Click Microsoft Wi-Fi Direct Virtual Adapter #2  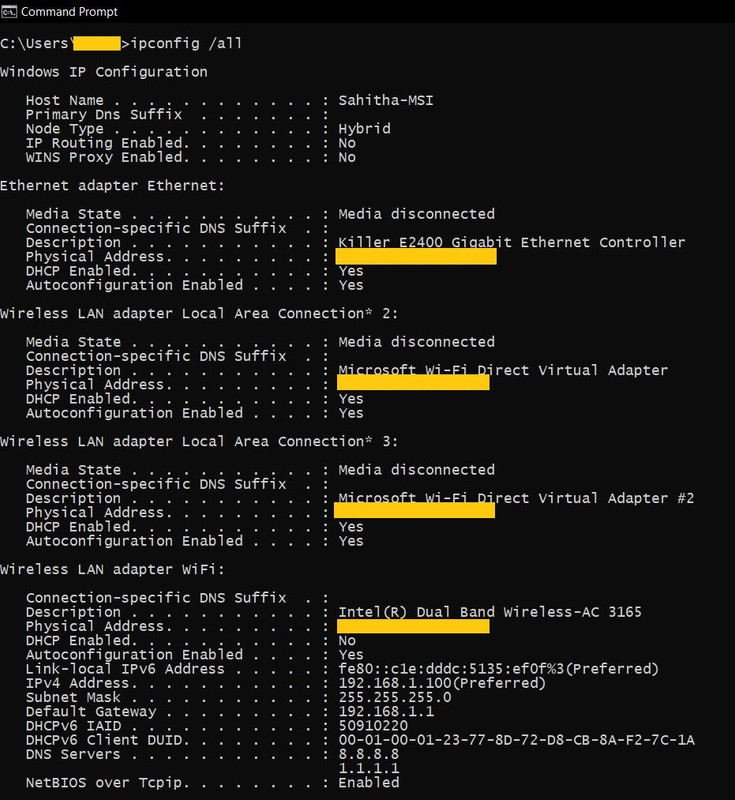[x=516, y=497]
